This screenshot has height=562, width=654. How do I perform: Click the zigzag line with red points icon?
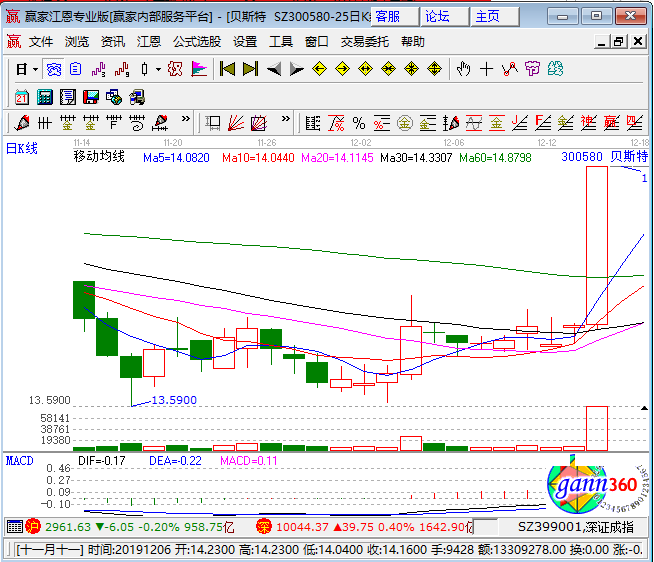point(509,69)
